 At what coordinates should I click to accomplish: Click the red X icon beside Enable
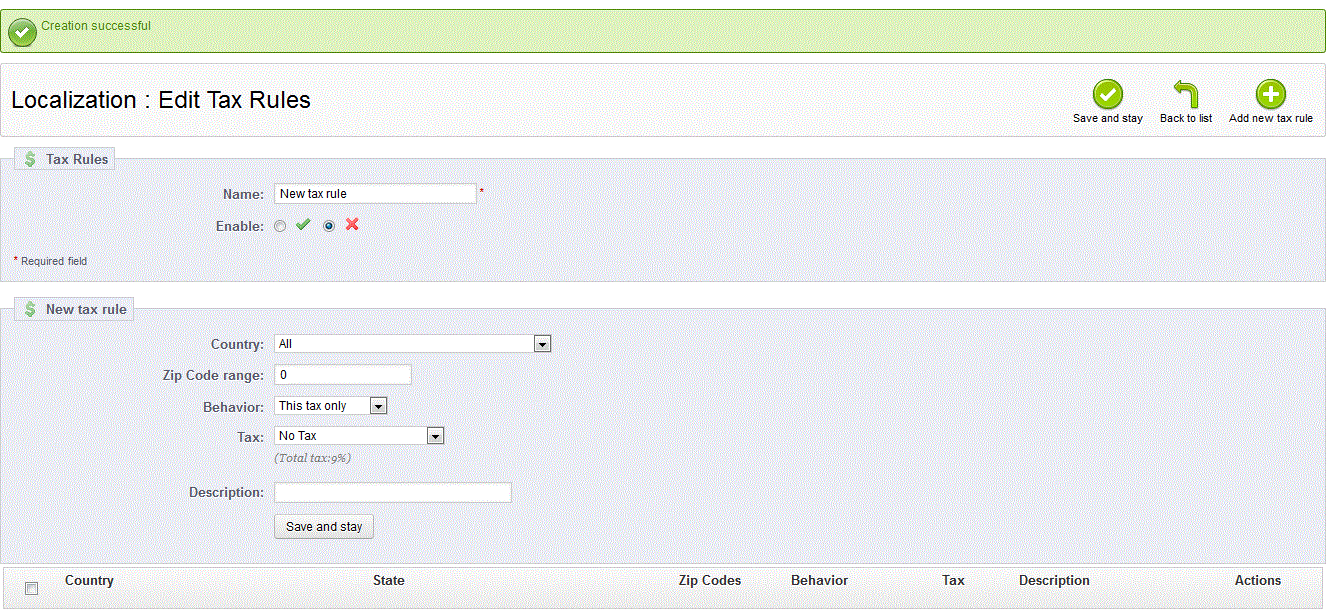pos(352,225)
